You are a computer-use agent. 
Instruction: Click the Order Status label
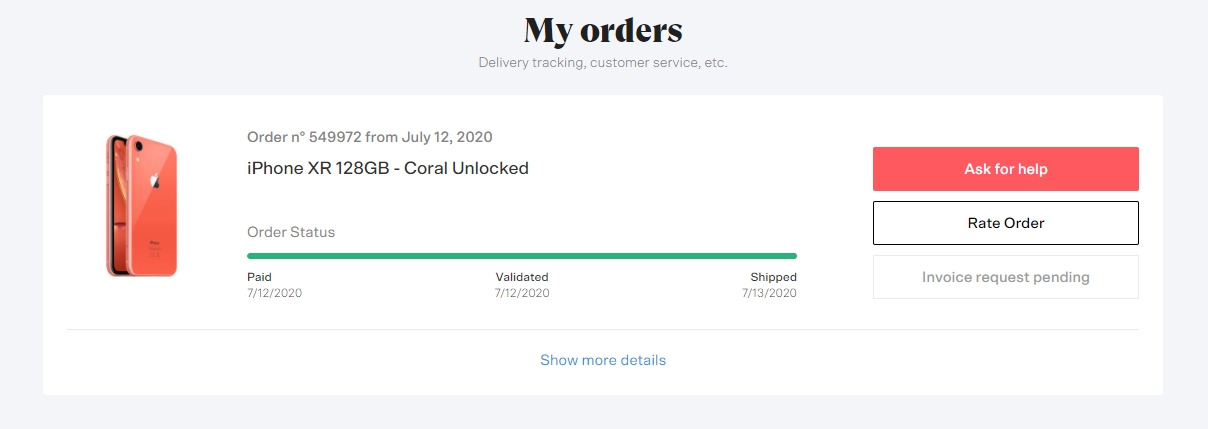pos(291,232)
